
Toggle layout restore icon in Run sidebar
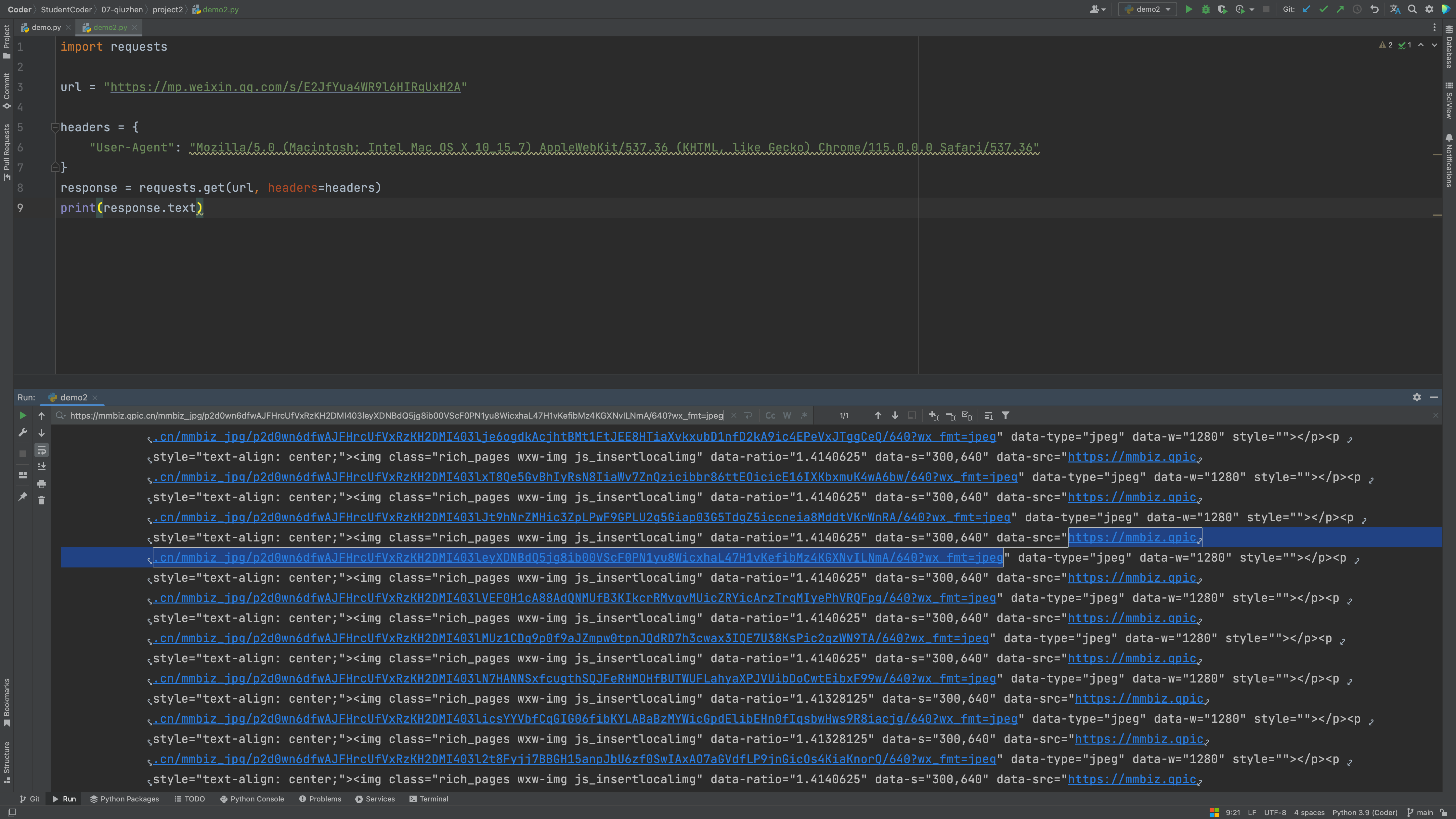23,475
